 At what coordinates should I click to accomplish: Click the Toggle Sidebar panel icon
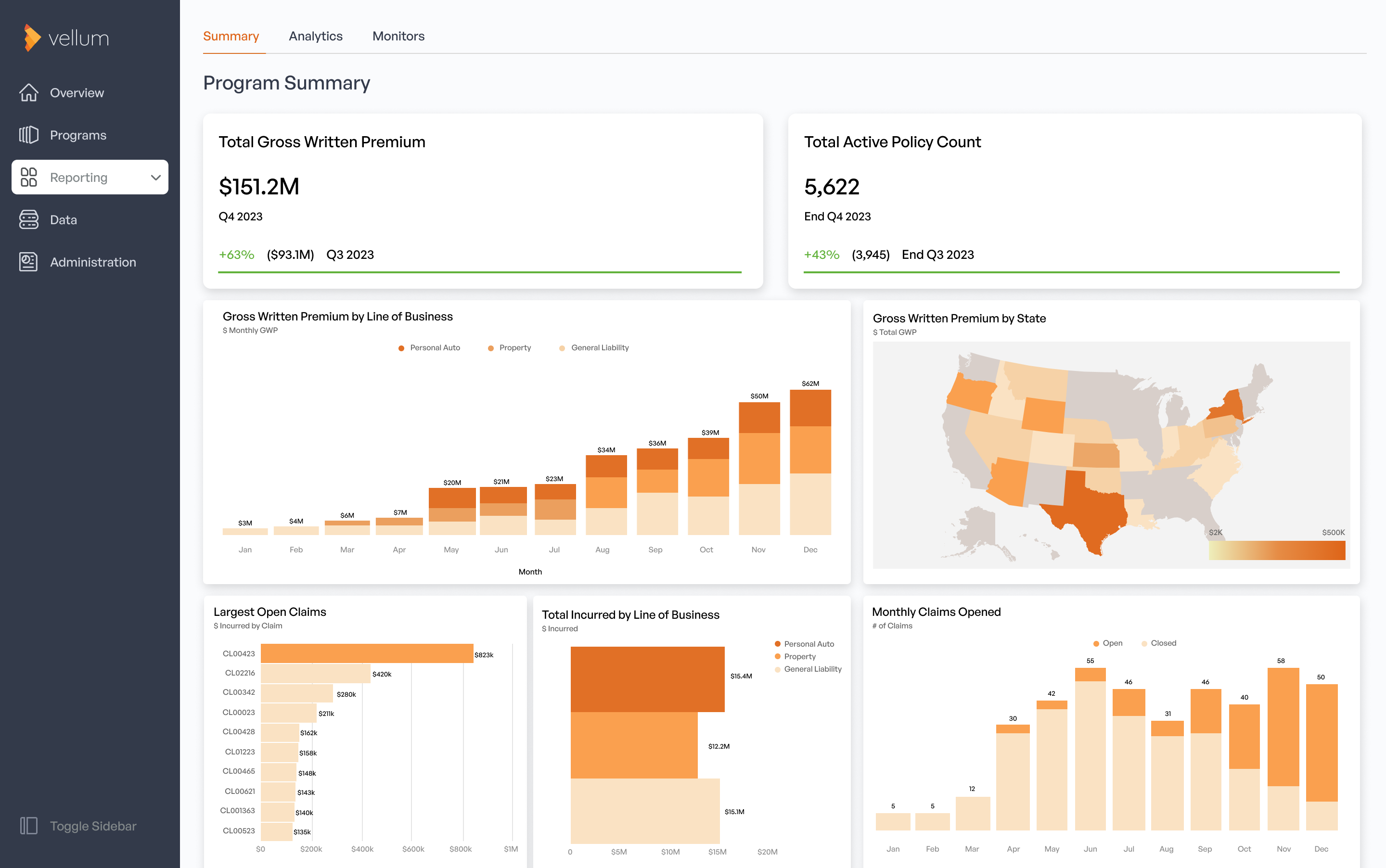[x=29, y=826]
